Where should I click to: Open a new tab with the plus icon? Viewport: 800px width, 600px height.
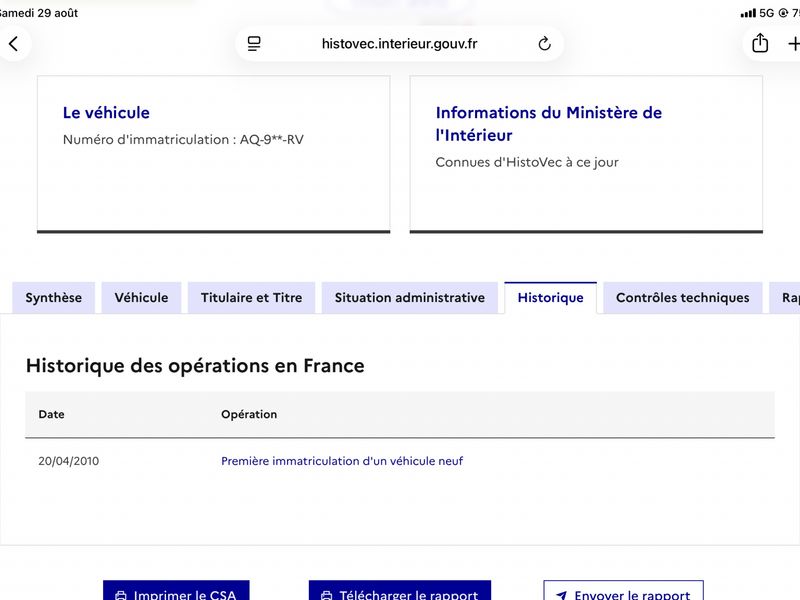794,44
